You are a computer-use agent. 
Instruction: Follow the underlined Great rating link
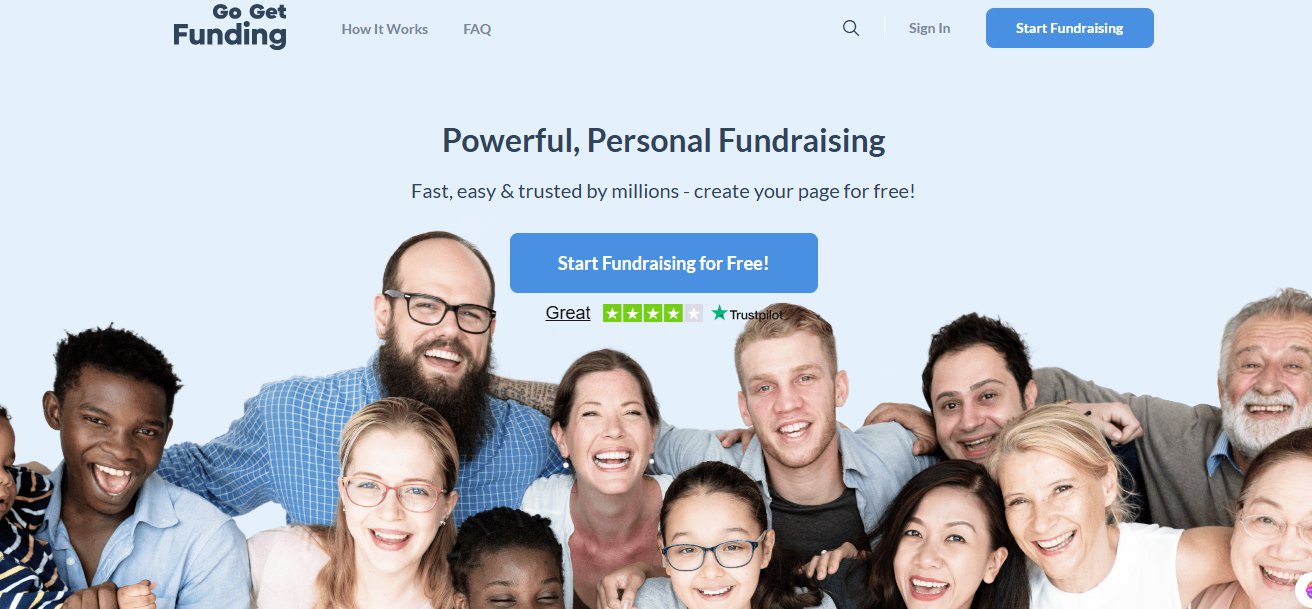(568, 313)
